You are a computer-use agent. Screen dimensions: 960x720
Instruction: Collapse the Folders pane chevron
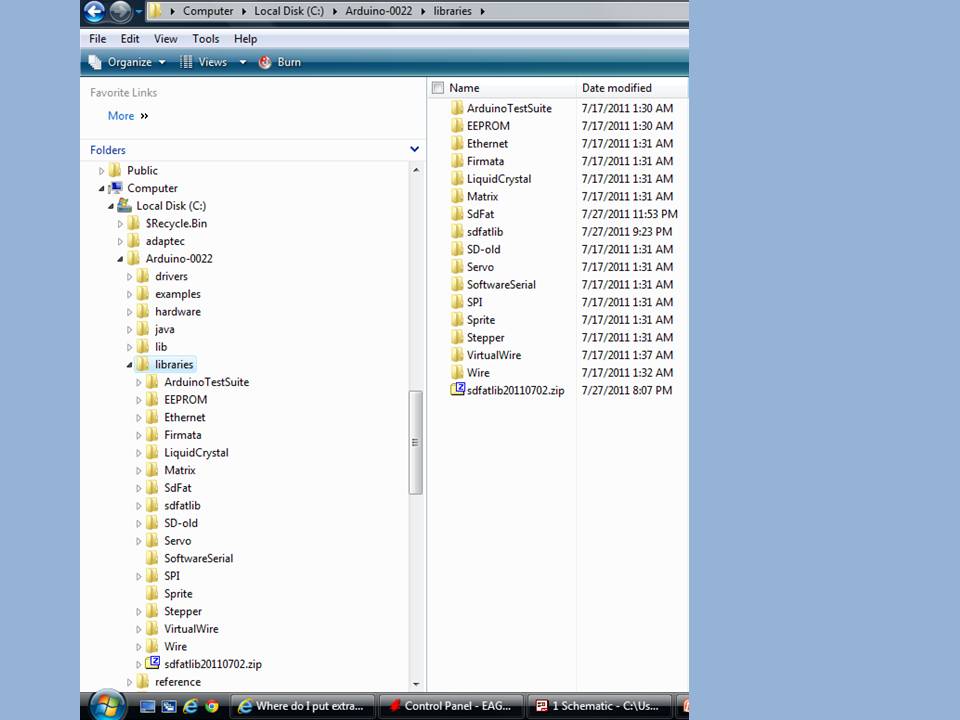tap(414, 148)
